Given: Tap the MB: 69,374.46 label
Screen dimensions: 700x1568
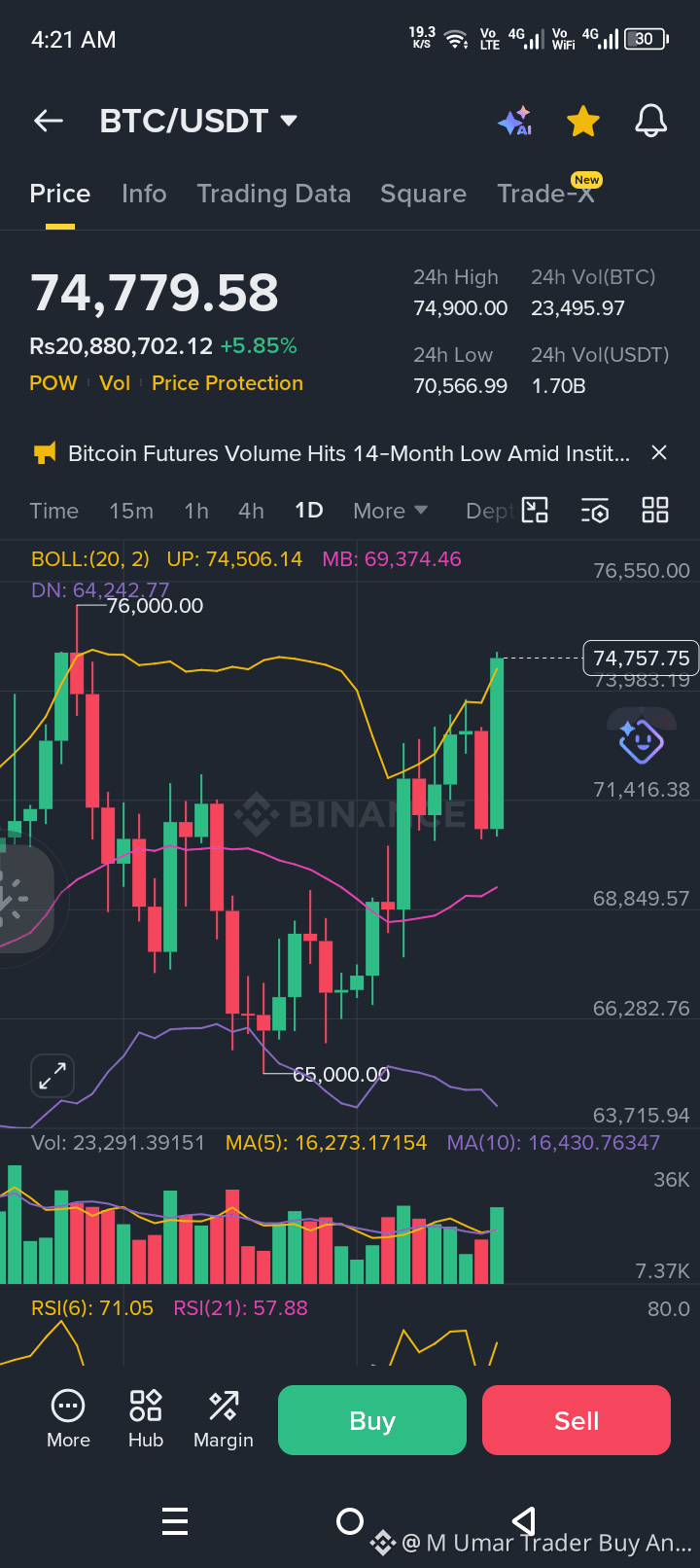Looking at the screenshot, I should click(392, 559).
